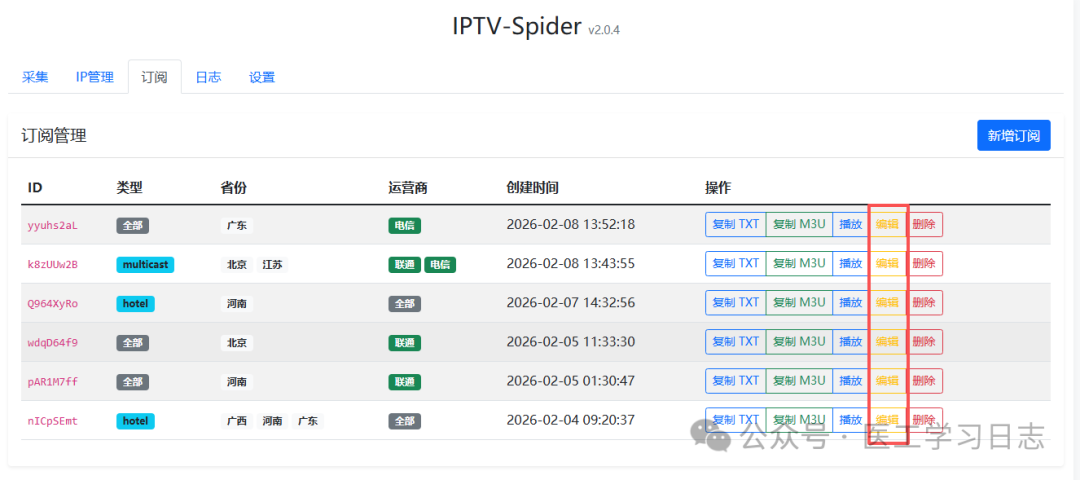The image size is (1080, 480).
Task: Select the 日志 tab
Action: [208, 77]
